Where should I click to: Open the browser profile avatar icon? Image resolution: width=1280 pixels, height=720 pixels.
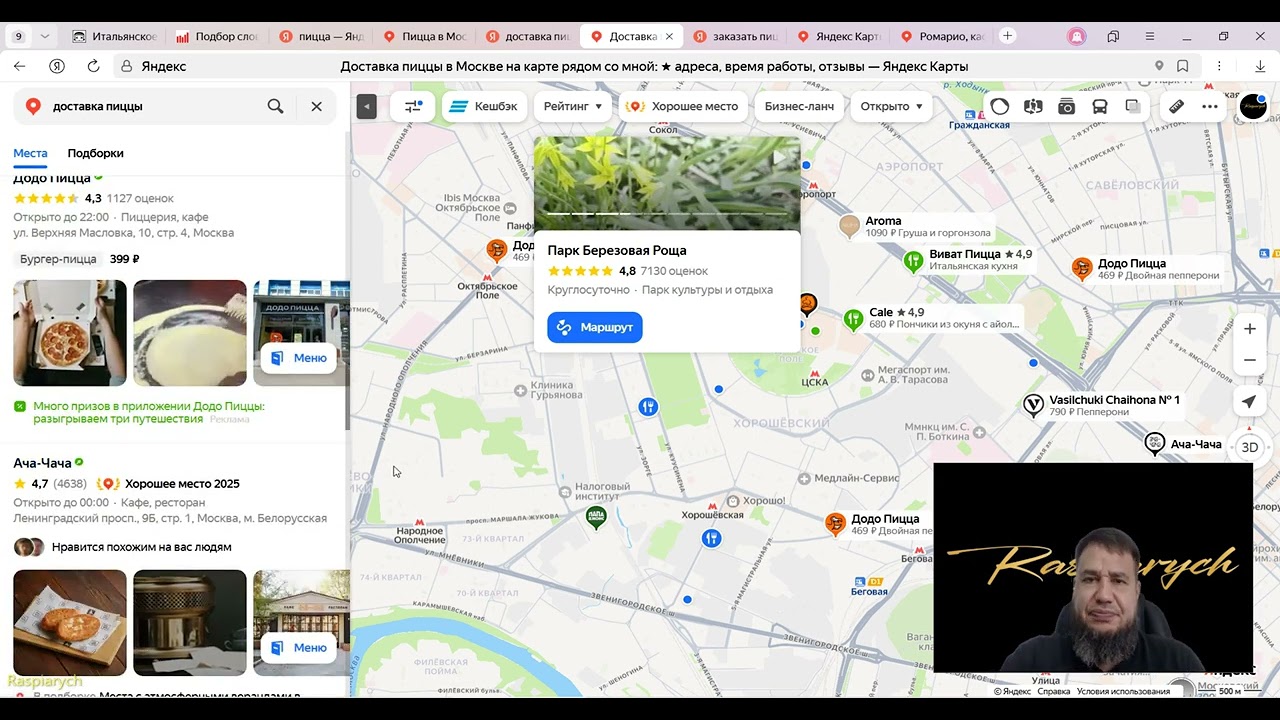click(1077, 36)
